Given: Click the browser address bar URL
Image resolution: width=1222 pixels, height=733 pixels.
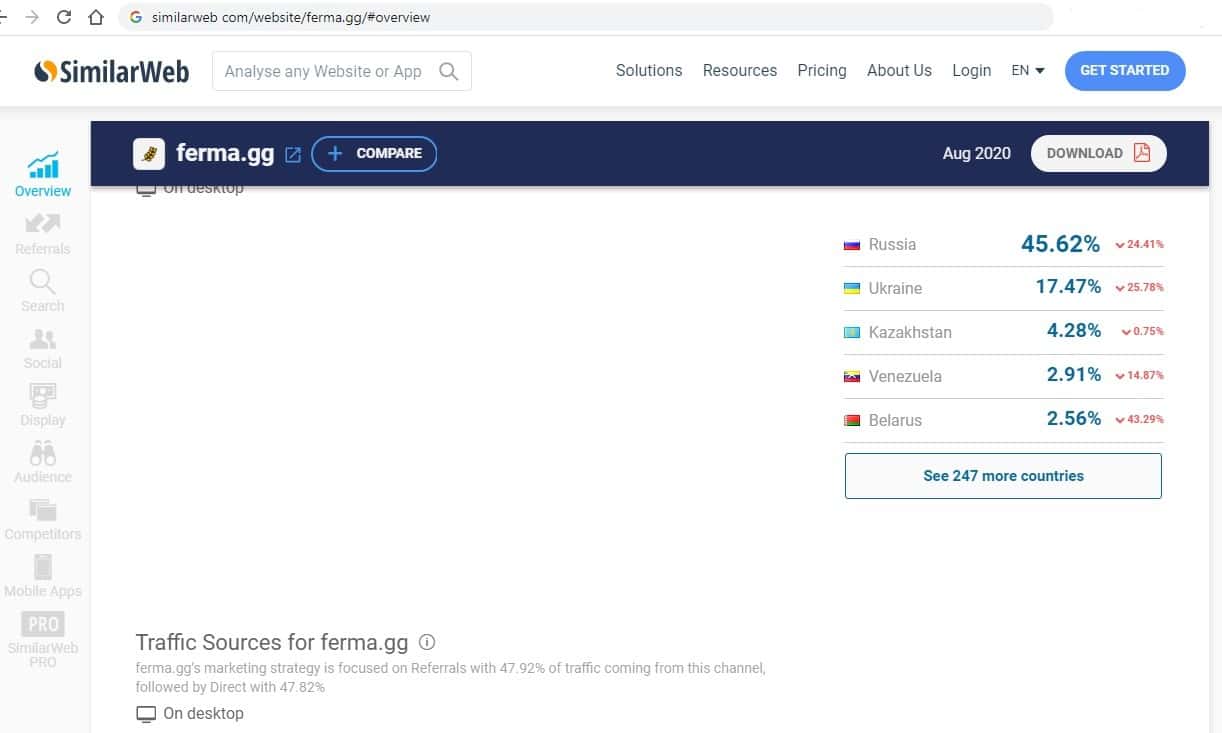Looking at the screenshot, I should point(291,17).
